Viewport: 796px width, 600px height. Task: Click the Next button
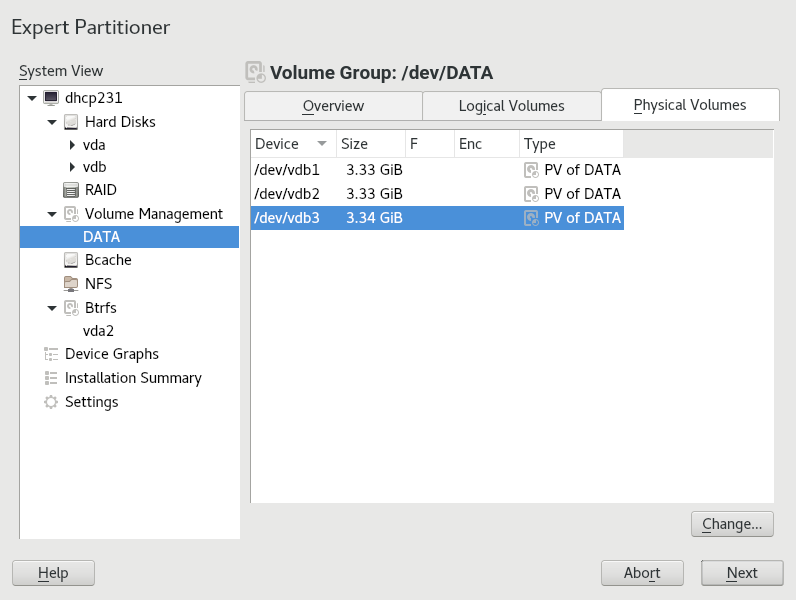741,573
